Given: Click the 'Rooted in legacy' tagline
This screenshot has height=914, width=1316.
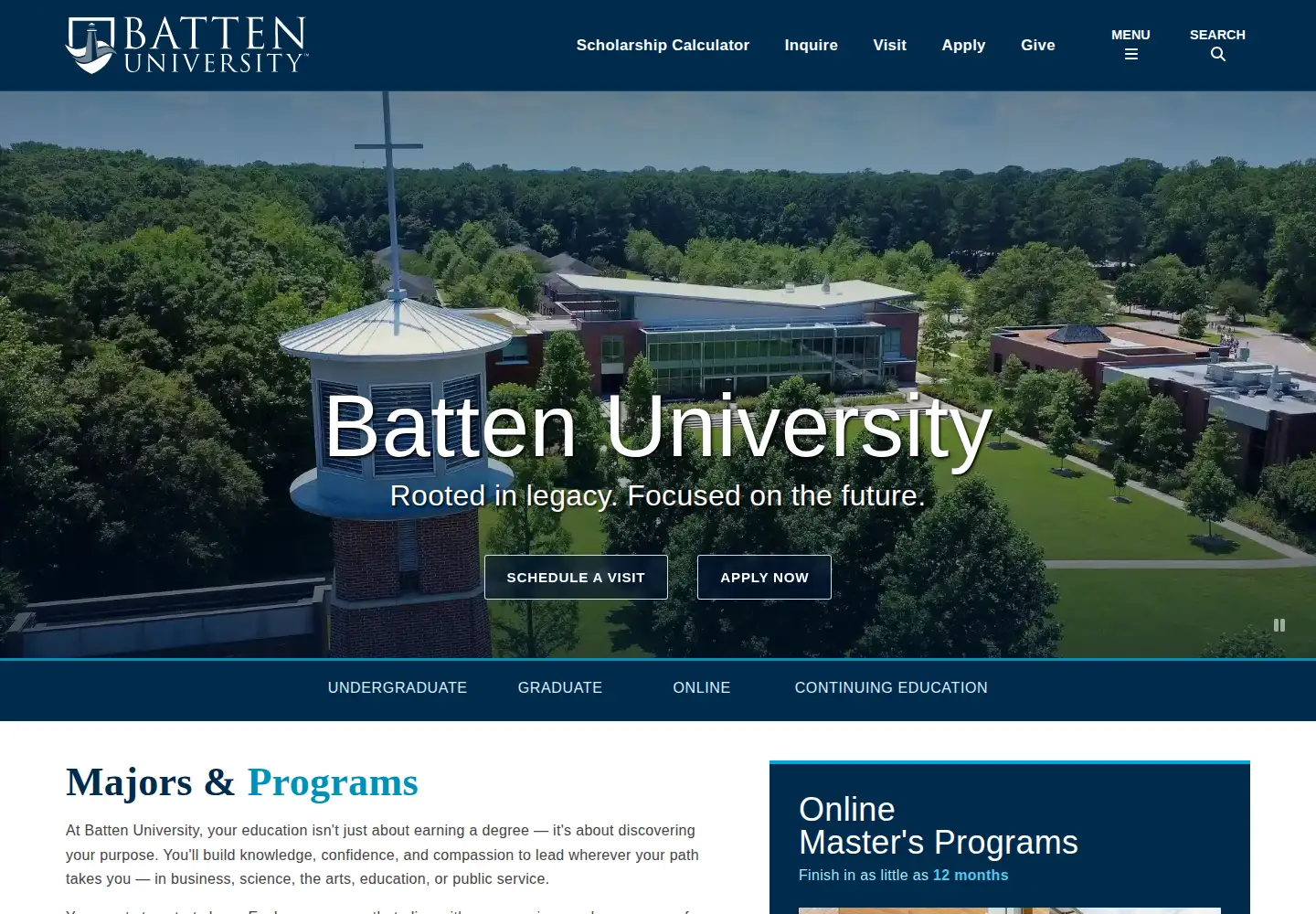Looking at the screenshot, I should pos(658,495).
